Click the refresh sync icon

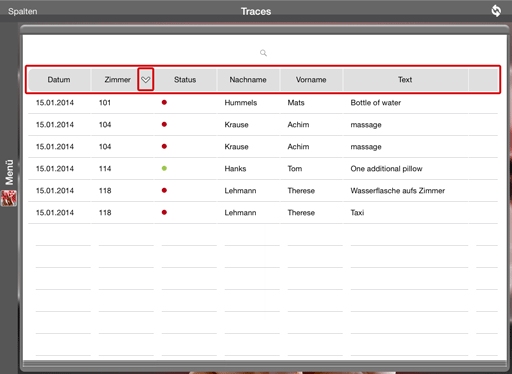coord(496,11)
